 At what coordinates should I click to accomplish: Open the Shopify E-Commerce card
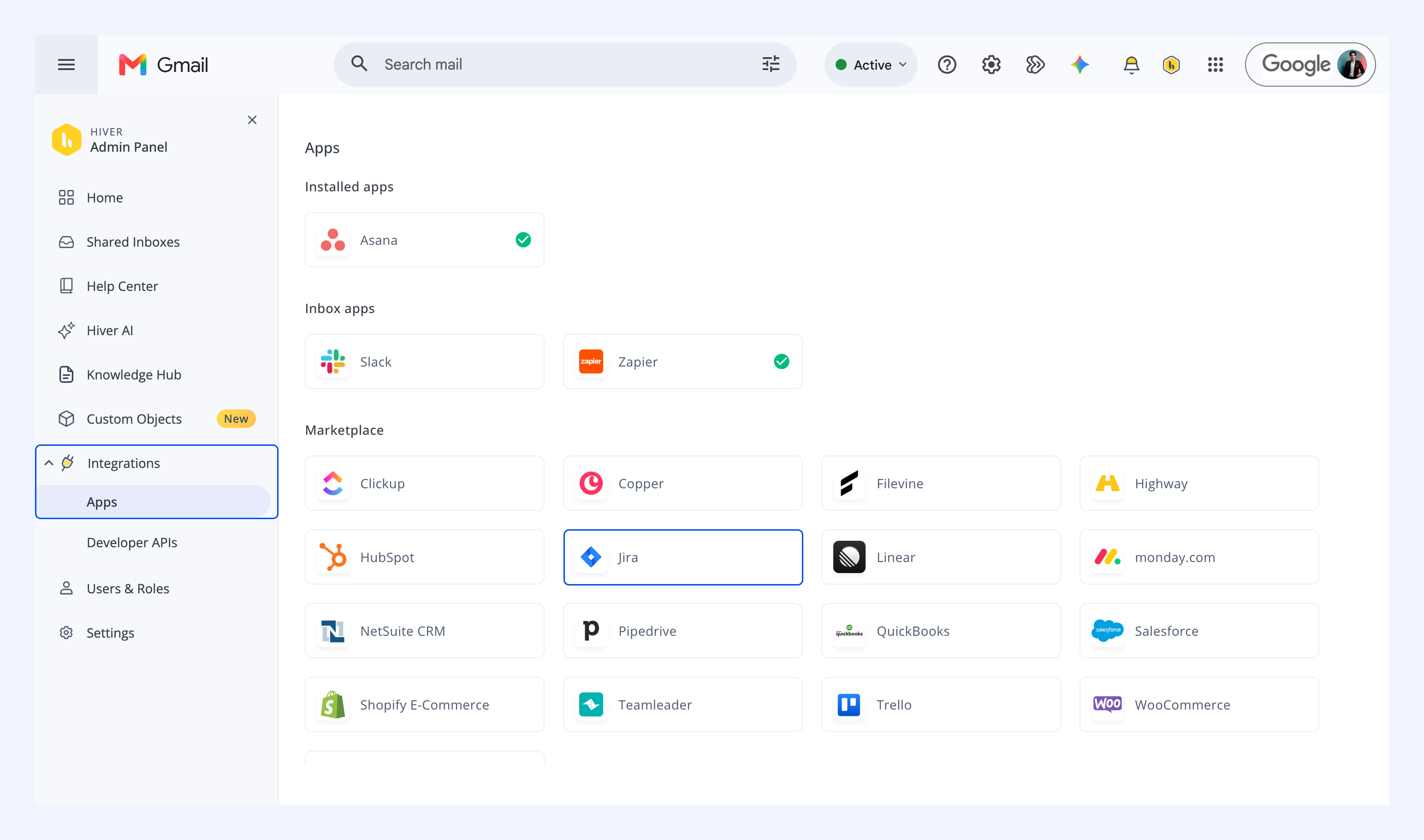coord(425,704)
